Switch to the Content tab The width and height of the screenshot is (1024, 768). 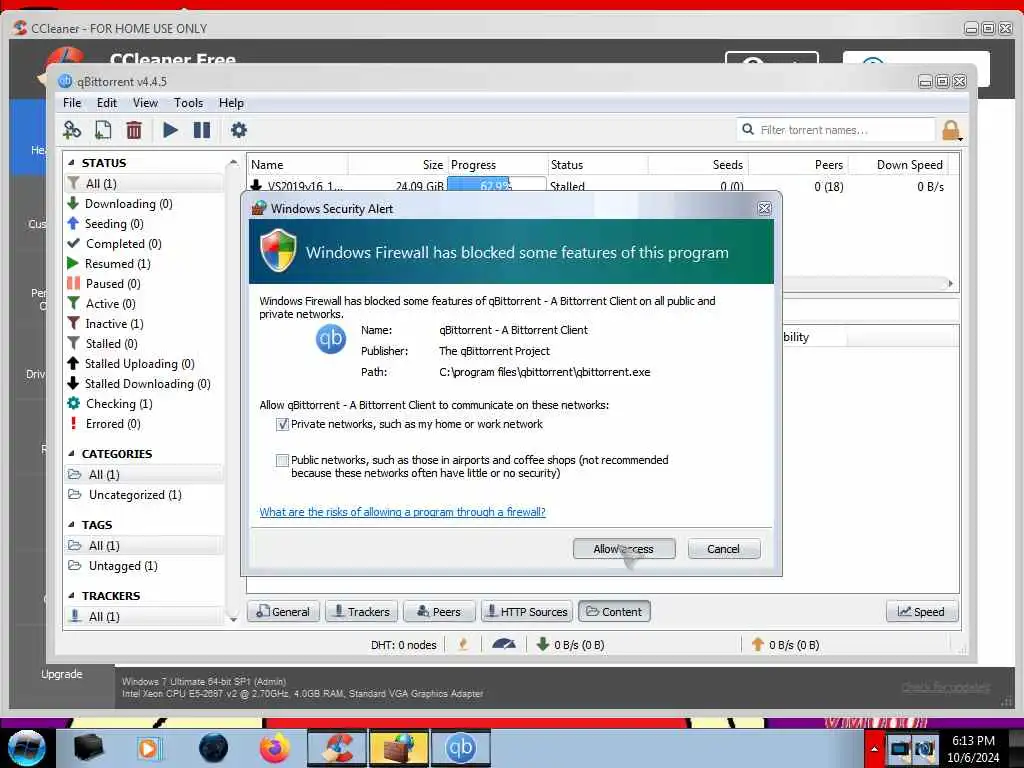(x=614, y=612)
